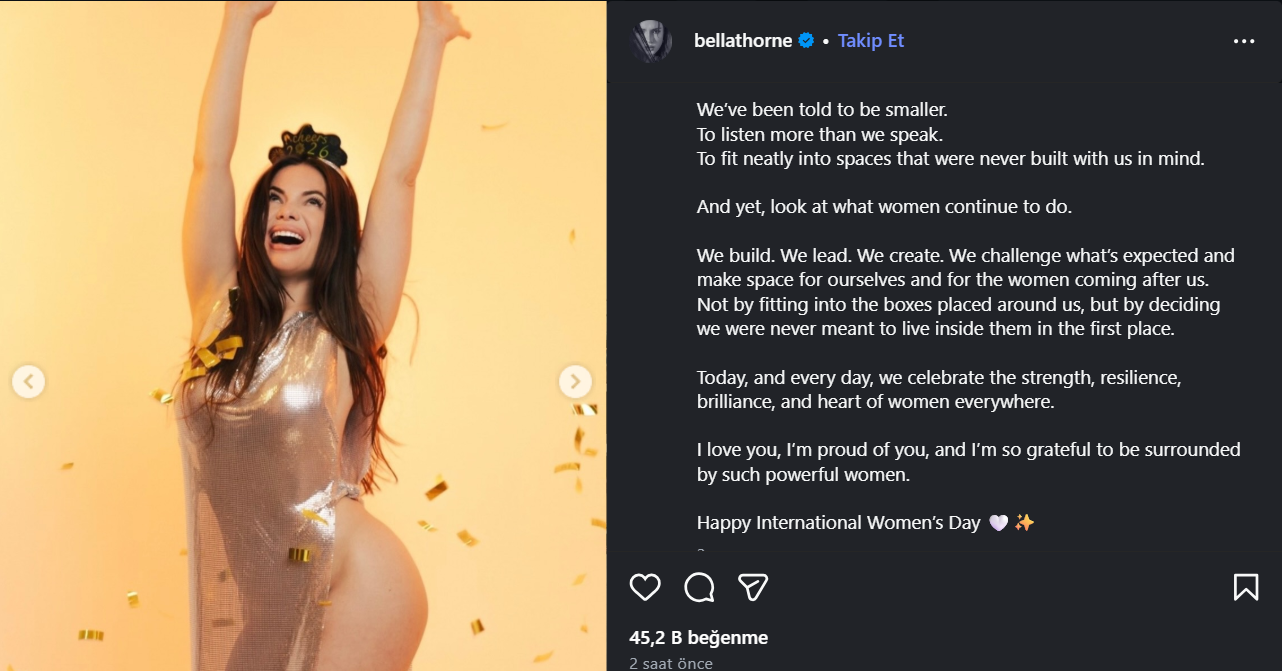
Task: Like the post with the heart icon
Action: pyautogui.click(x=645, y=587)
